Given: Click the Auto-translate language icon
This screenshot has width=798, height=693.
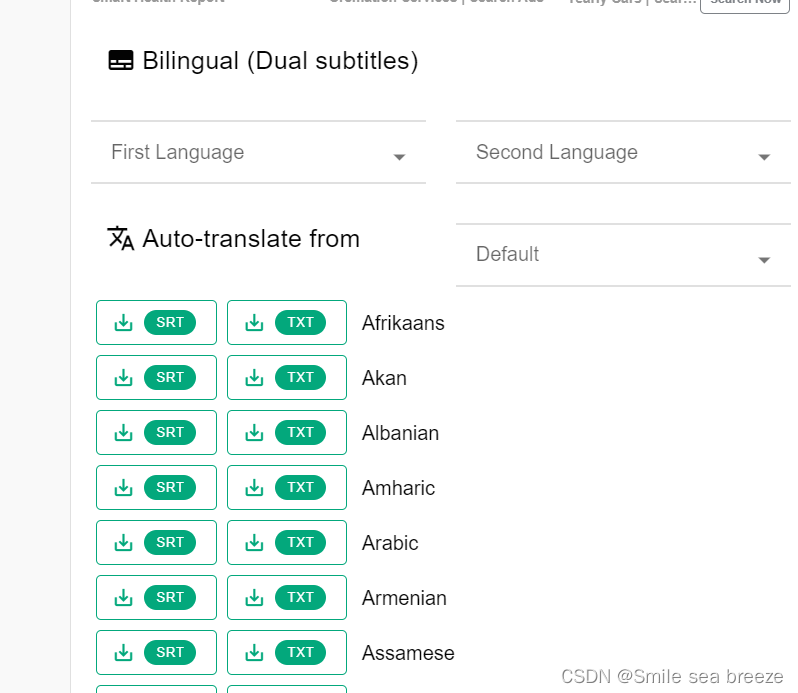Looking at the screenshot, I should 121,238.
